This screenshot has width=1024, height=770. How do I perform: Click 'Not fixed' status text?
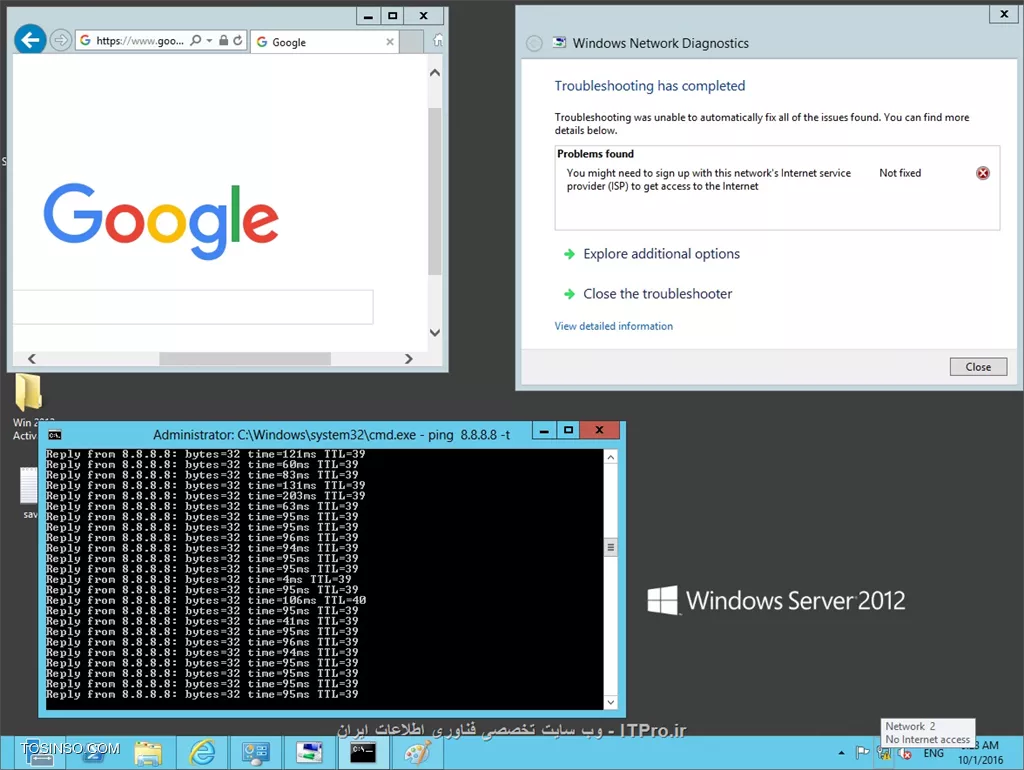900,173
